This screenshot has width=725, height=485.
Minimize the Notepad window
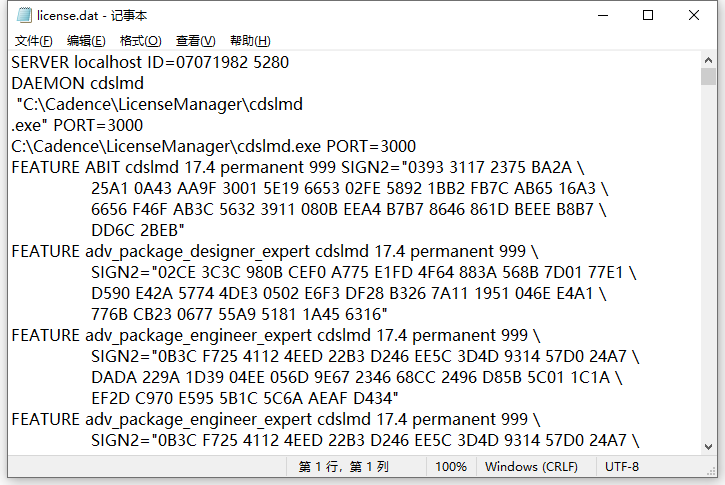(x=603, y=15)
